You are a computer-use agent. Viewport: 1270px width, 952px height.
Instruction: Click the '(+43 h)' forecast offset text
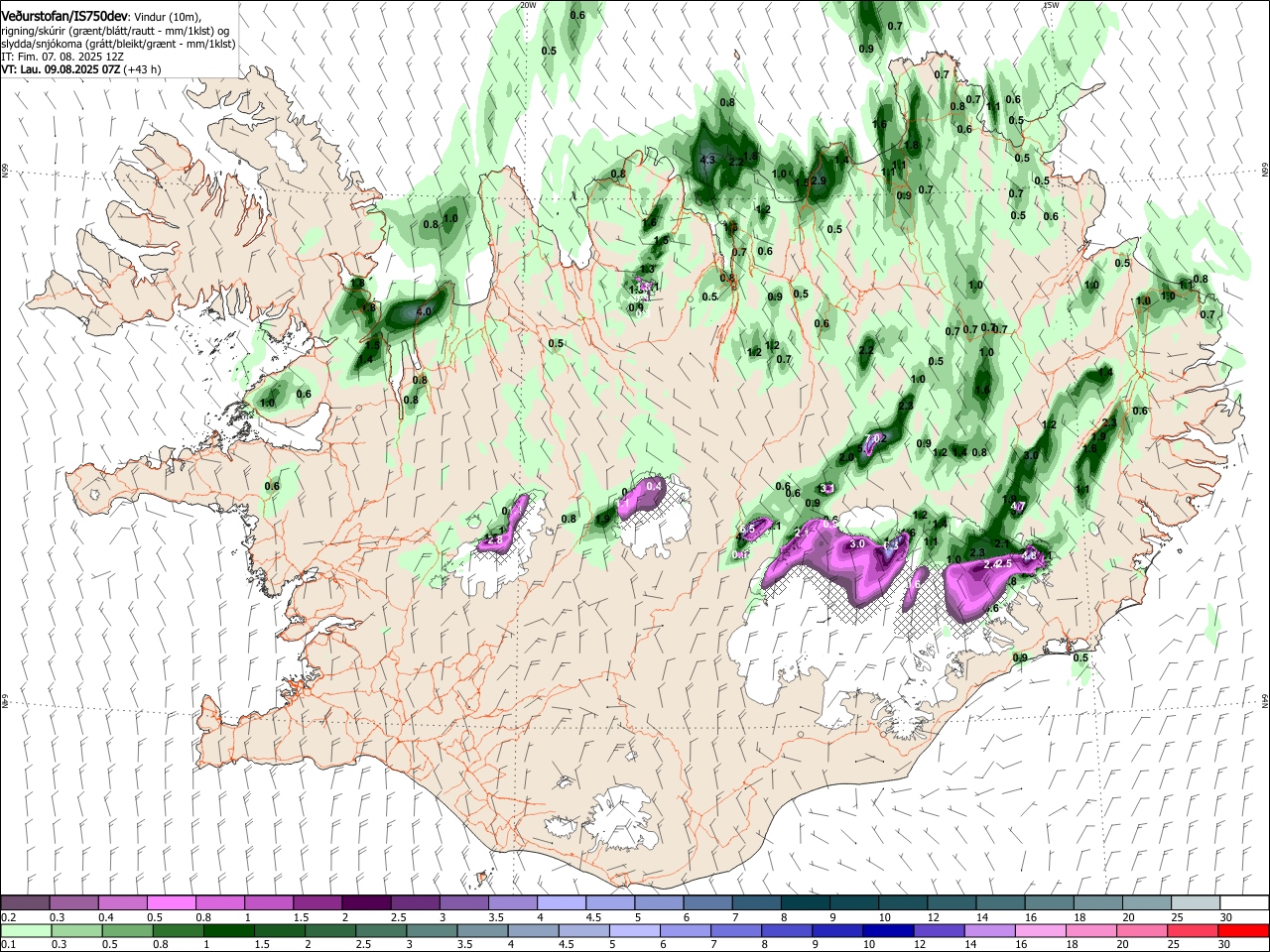point(144,69)
